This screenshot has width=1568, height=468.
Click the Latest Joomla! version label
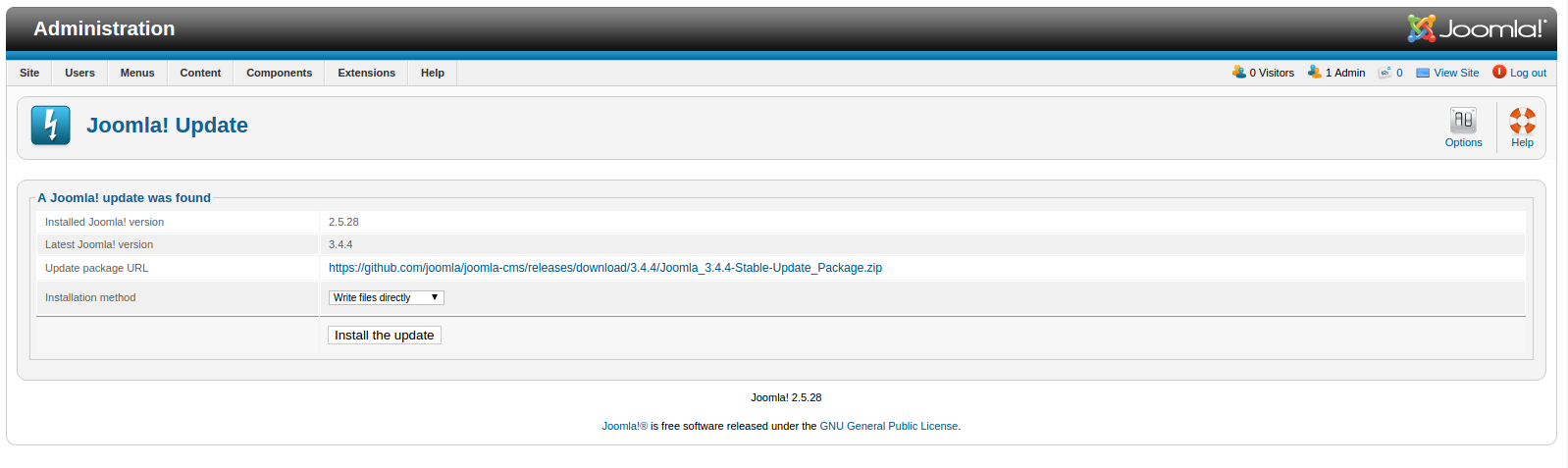99,244
